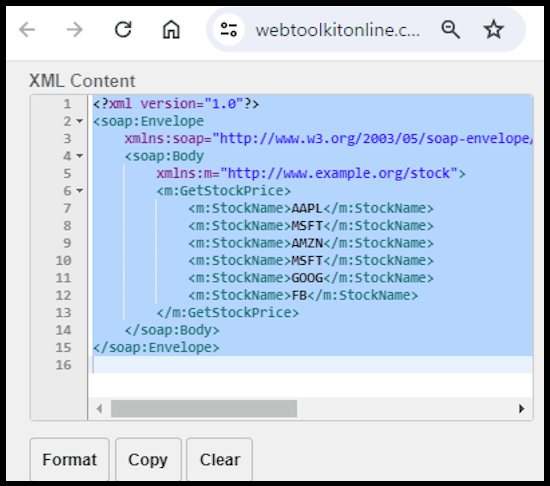The height and width of the screenshot is (486, 550).
Task: Click the scroll right arrow of editor
Action: tap(522, 409)
